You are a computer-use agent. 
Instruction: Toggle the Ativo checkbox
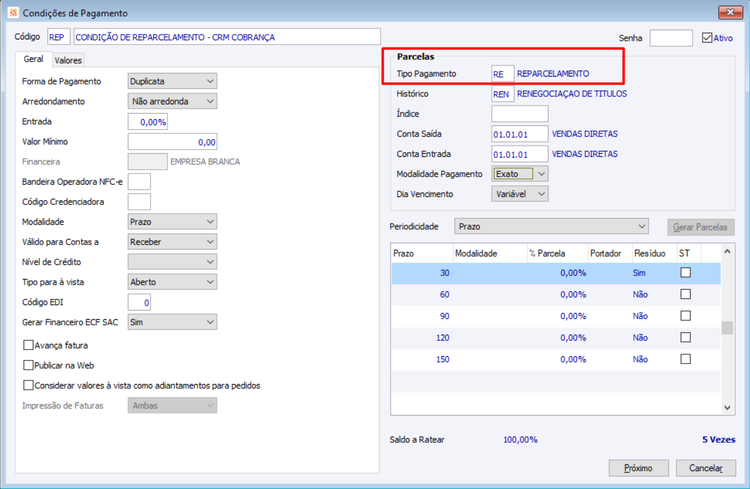coord(707,38)
